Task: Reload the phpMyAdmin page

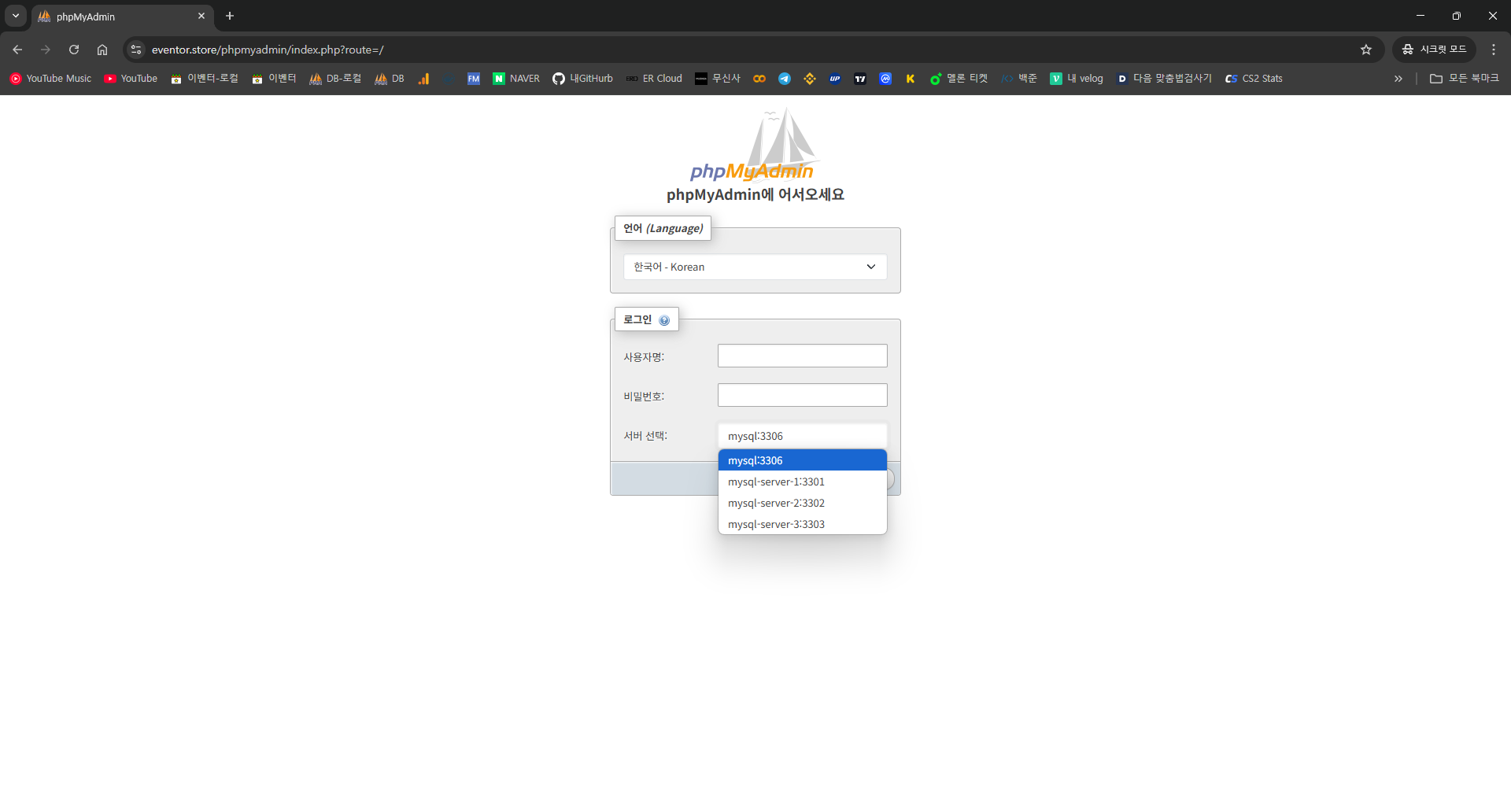Action: pos(74,50)
